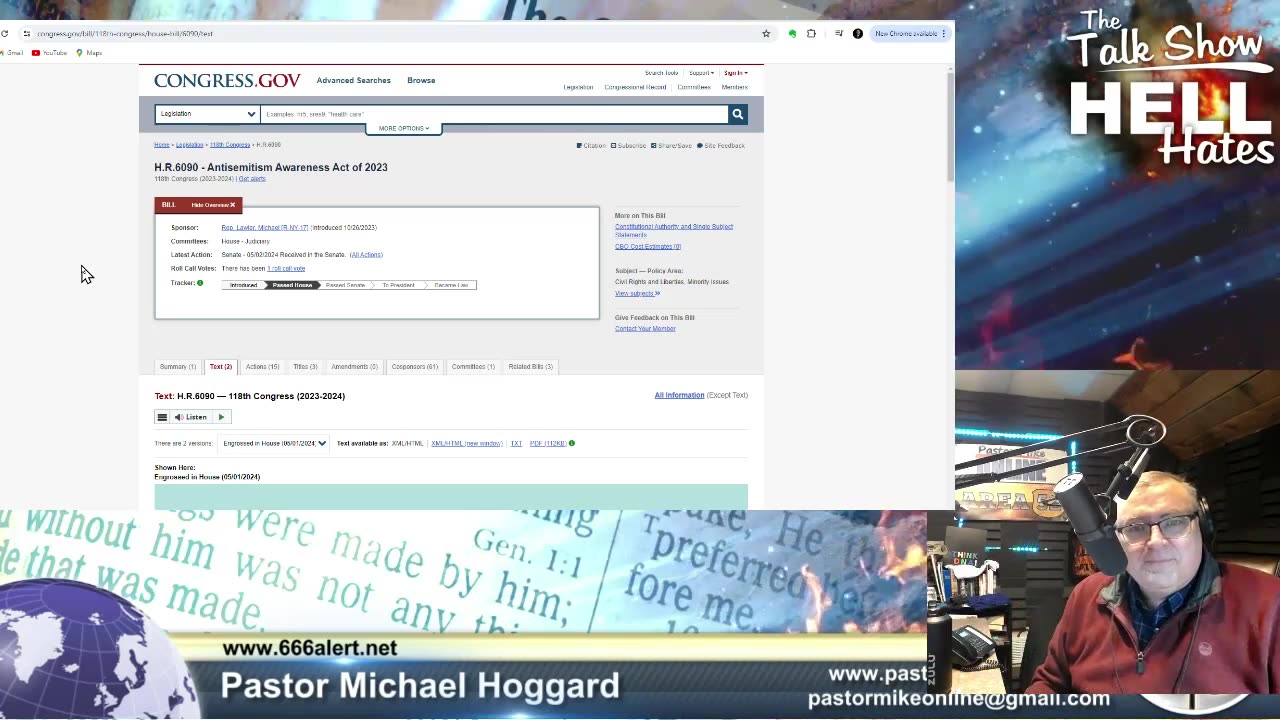
Task: Click the Citation icon link
Action: point(591,146)
